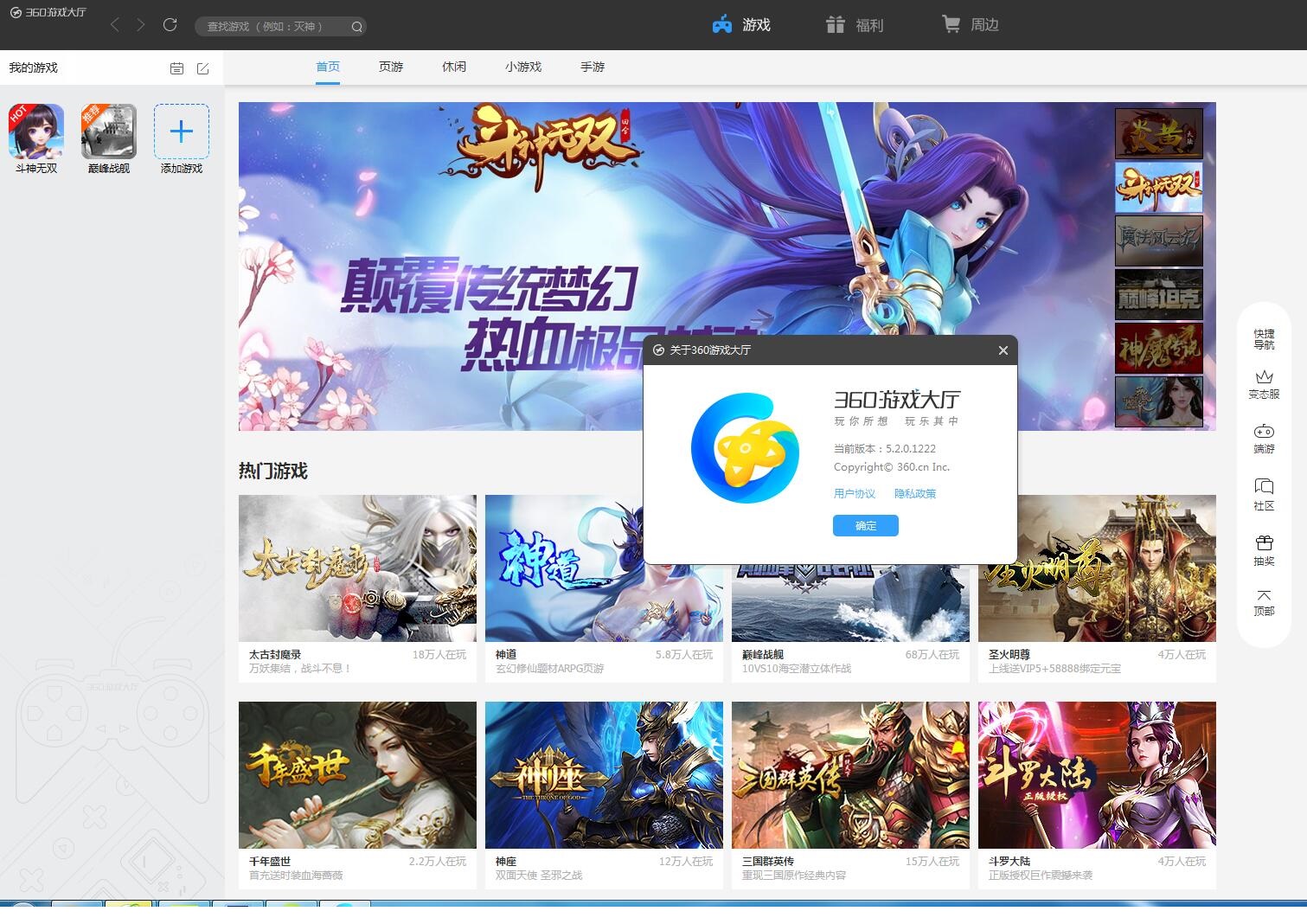Select the first banner thumbnail at top

(1159, 133)
